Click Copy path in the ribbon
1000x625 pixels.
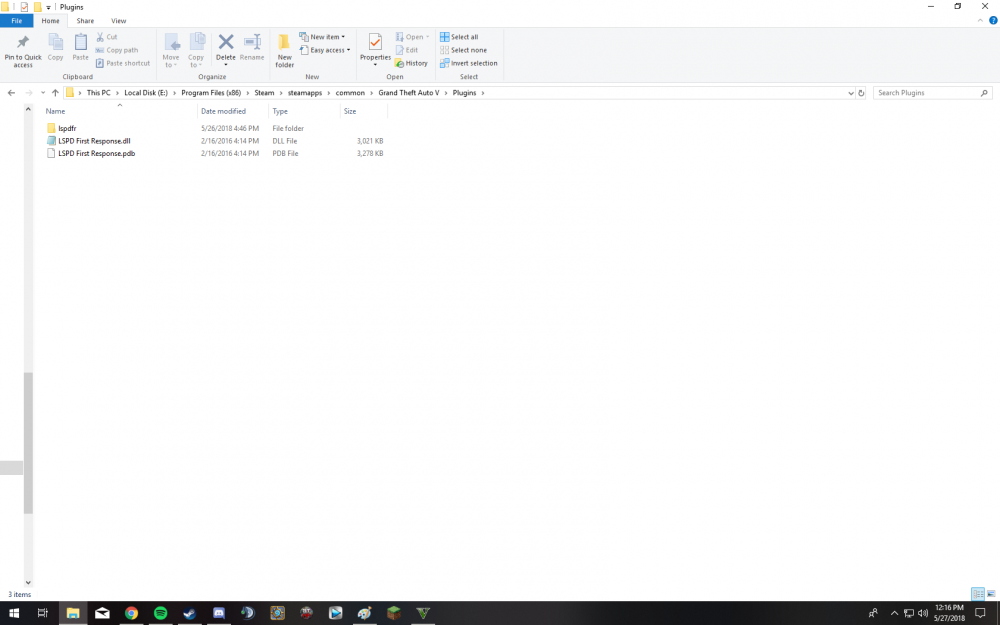117,50
